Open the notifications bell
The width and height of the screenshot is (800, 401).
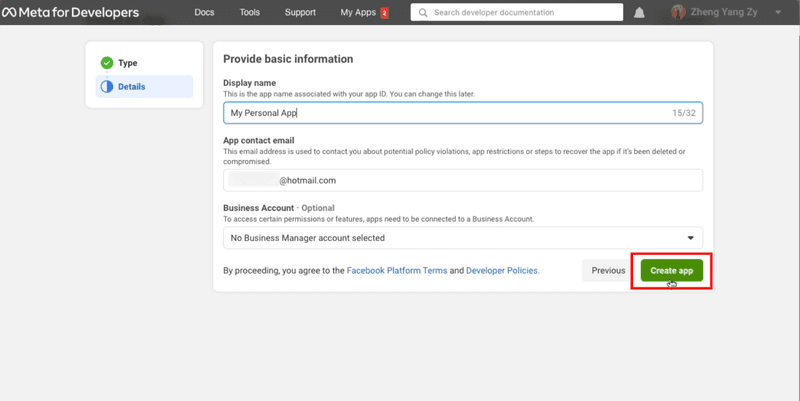click(640, 13)
